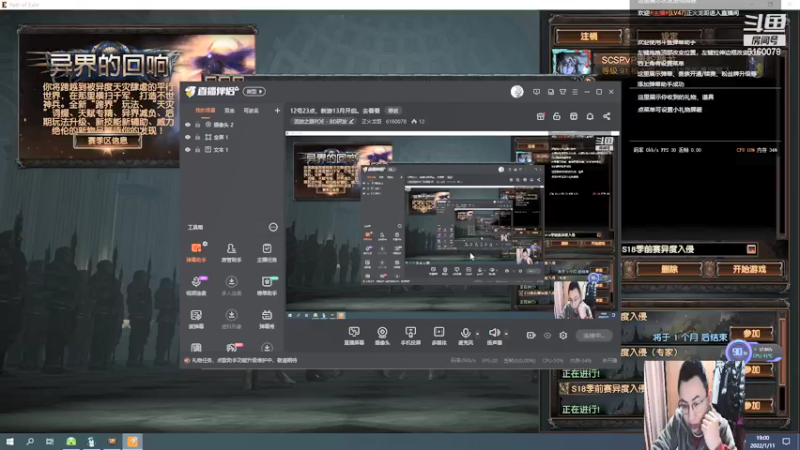Click the orange app icon on the taskbar

click(x=133, y=441)
